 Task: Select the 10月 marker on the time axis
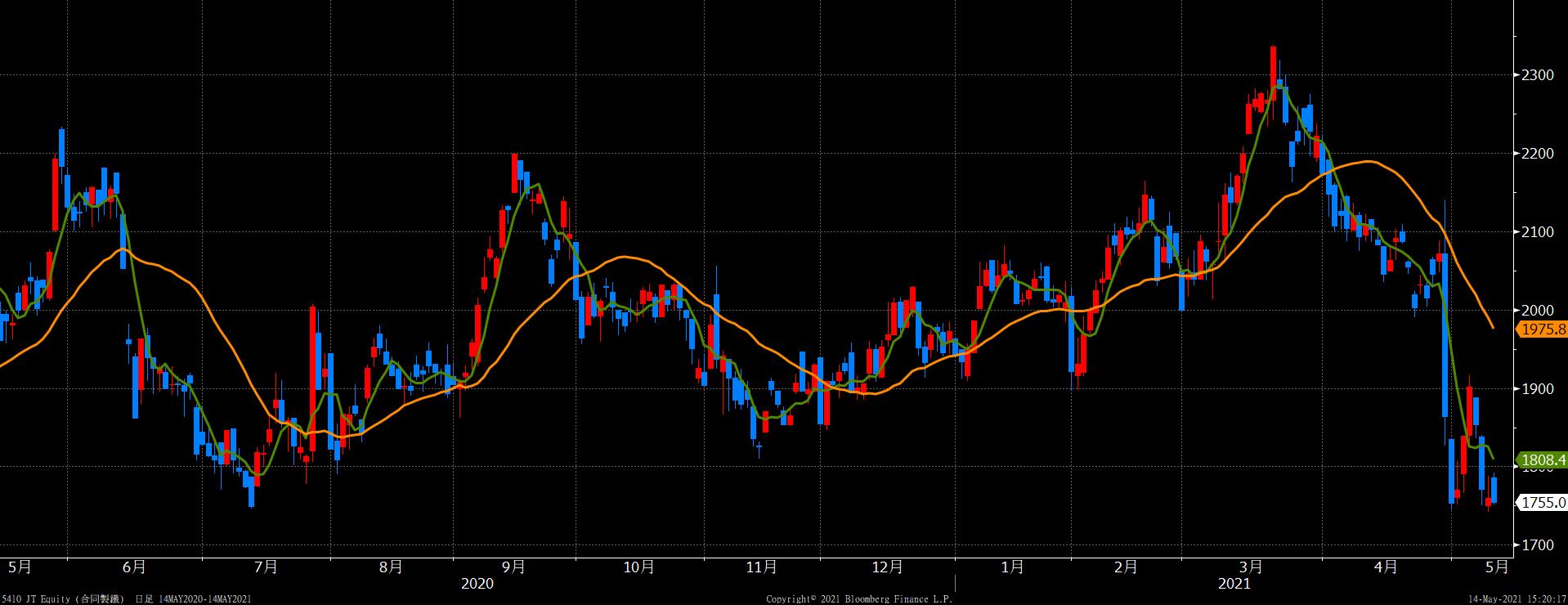pyautogui.click(x=638, y=567)
